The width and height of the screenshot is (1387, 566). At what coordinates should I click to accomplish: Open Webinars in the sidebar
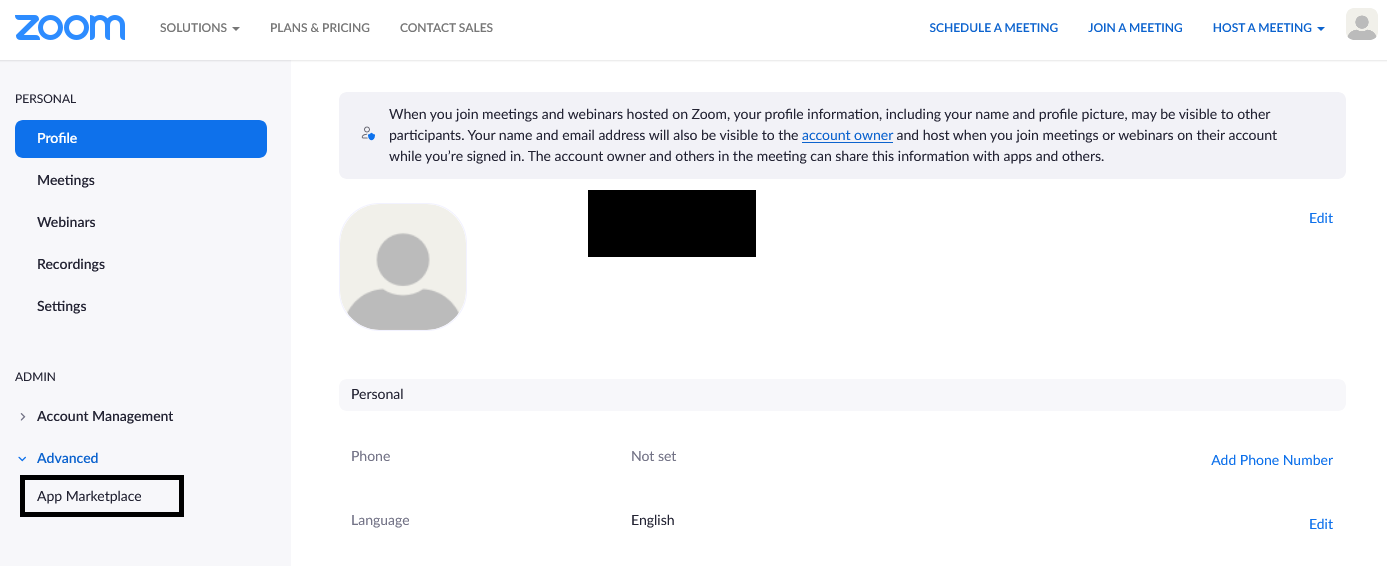66,222
